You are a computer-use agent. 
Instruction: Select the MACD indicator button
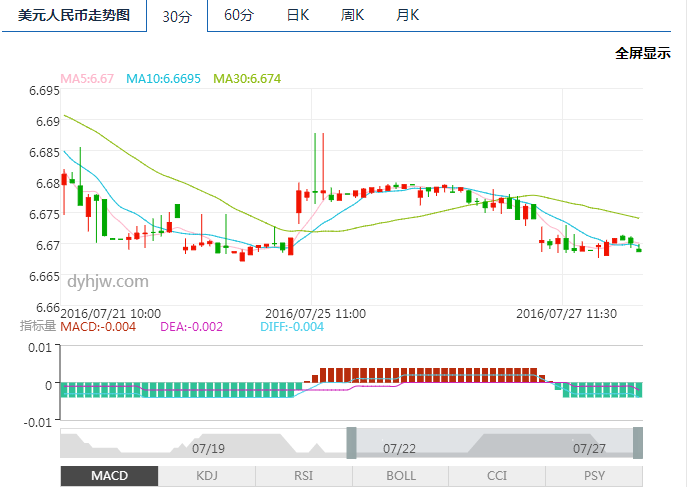(x=109, y=476)
